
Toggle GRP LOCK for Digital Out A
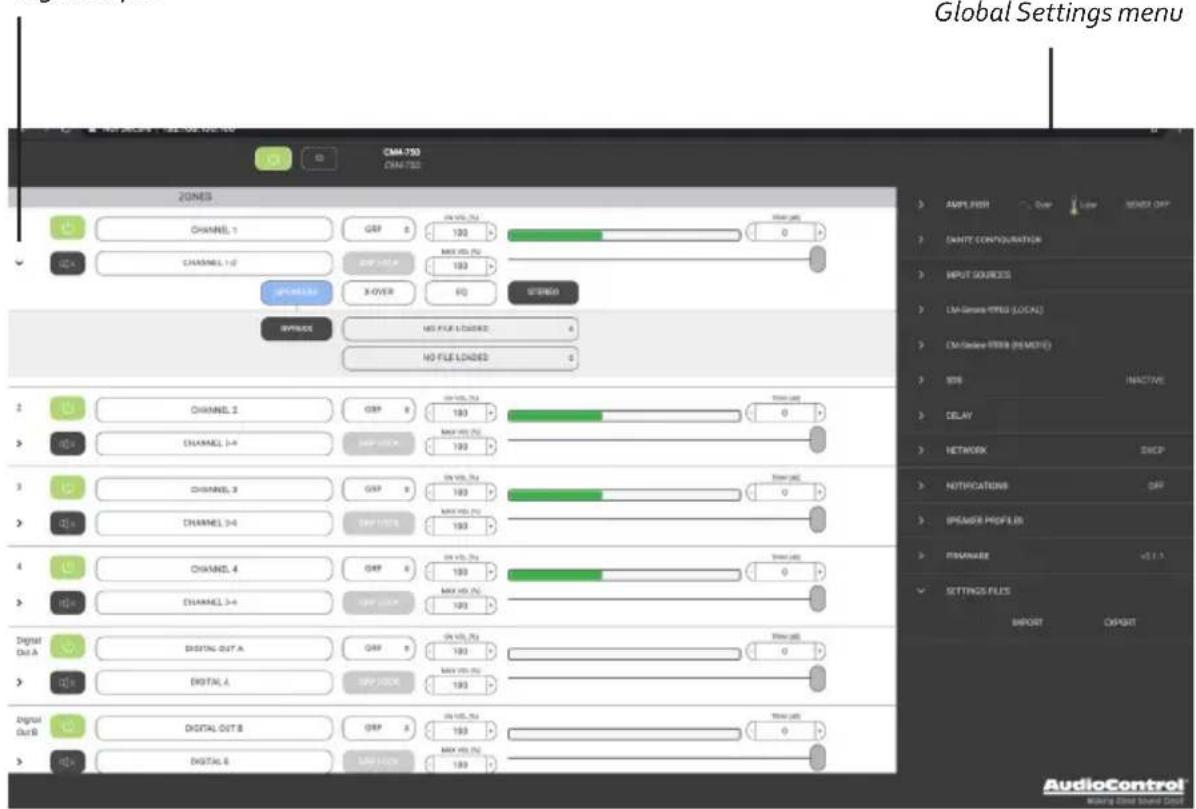tap(378, 682)
